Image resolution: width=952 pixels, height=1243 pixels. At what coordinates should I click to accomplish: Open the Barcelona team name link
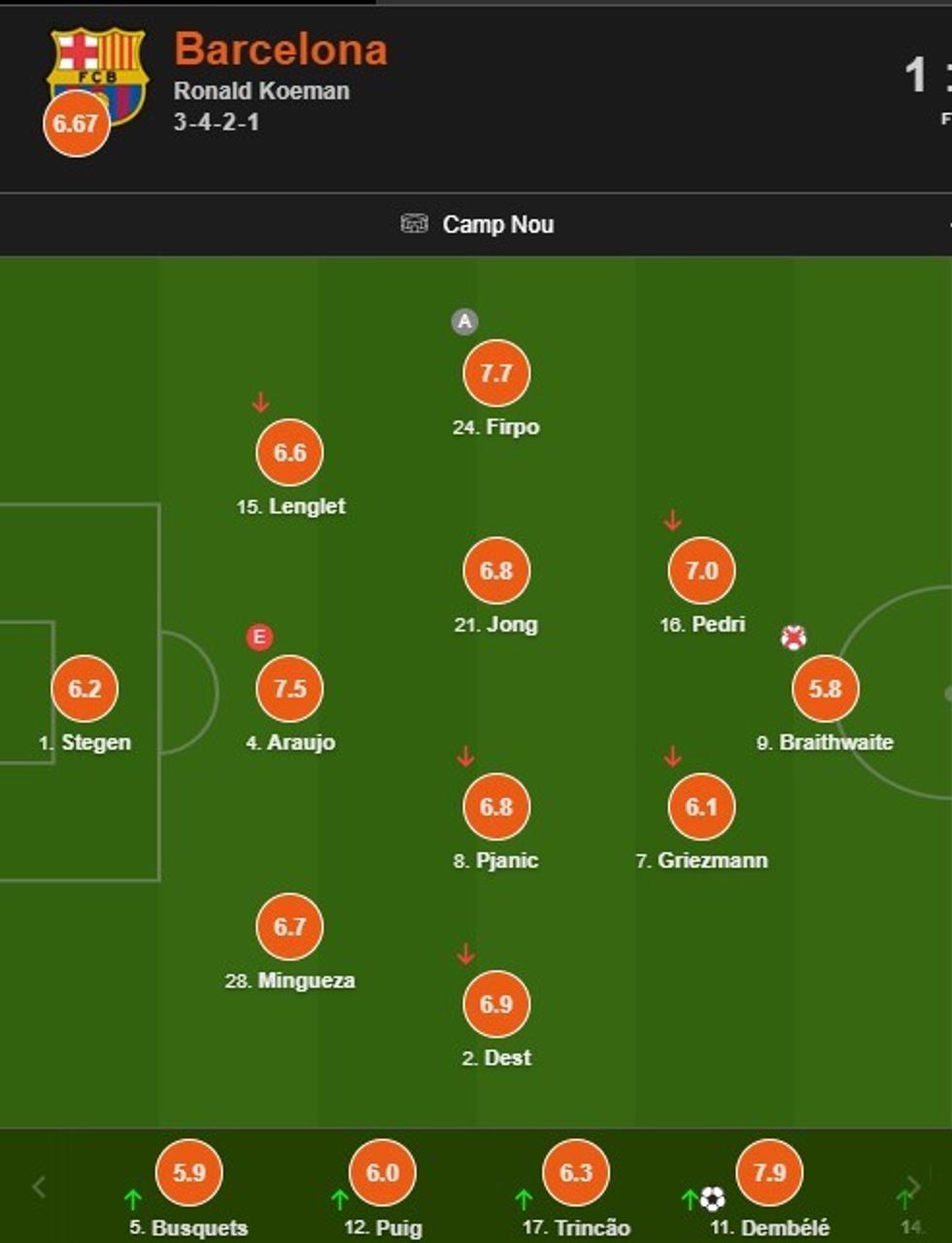[281, 50]
